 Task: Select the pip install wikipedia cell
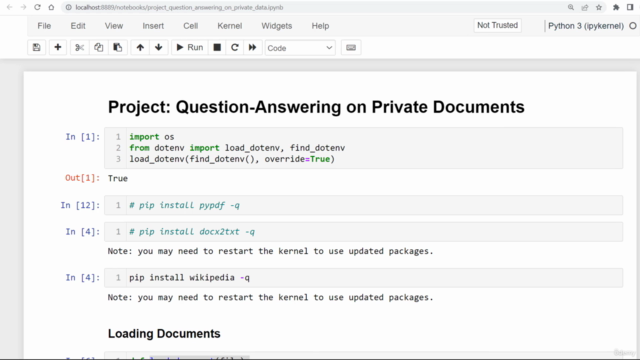tap(363, 278)
